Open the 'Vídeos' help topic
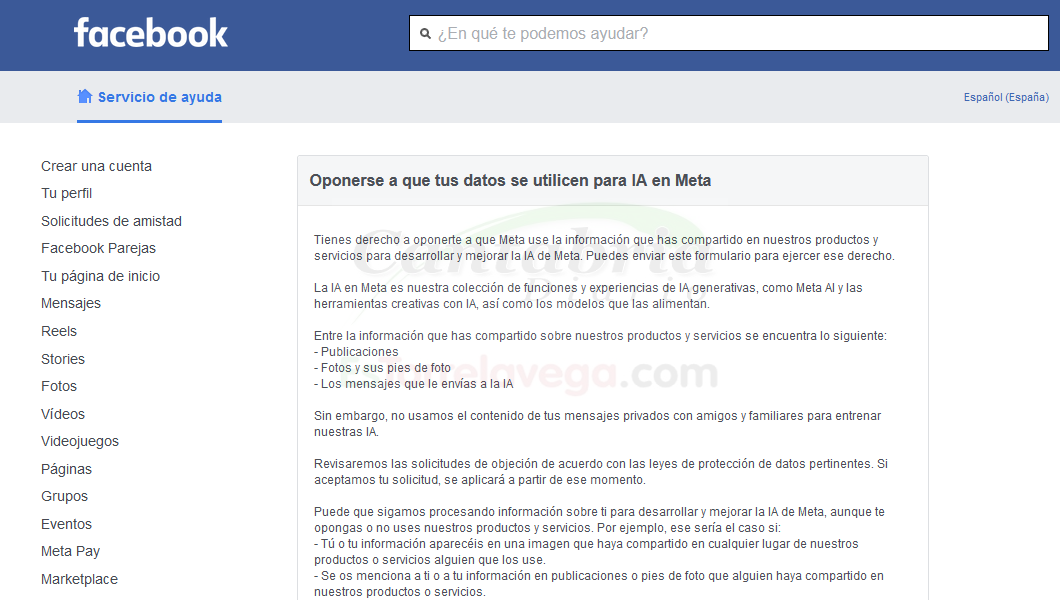This screenshot has height=600, width=1060. tap(63, 414)
